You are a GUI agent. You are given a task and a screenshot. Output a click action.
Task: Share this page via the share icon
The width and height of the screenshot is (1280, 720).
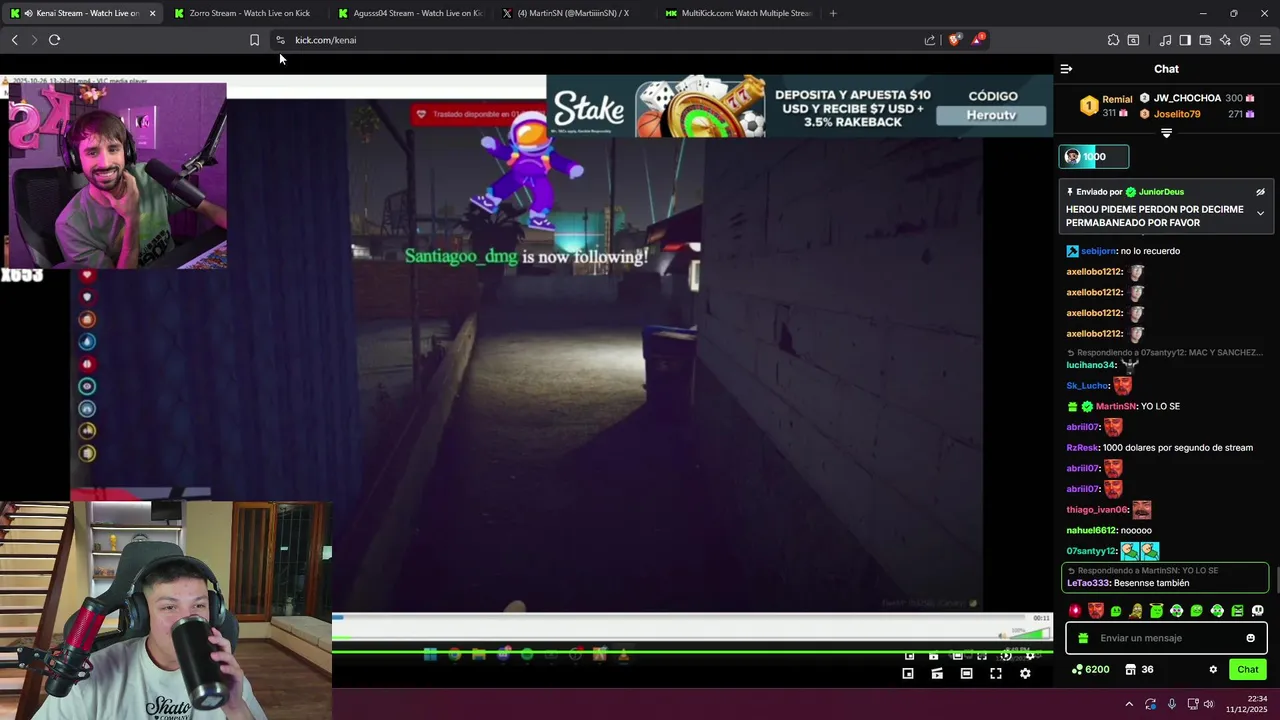point(930,40)
